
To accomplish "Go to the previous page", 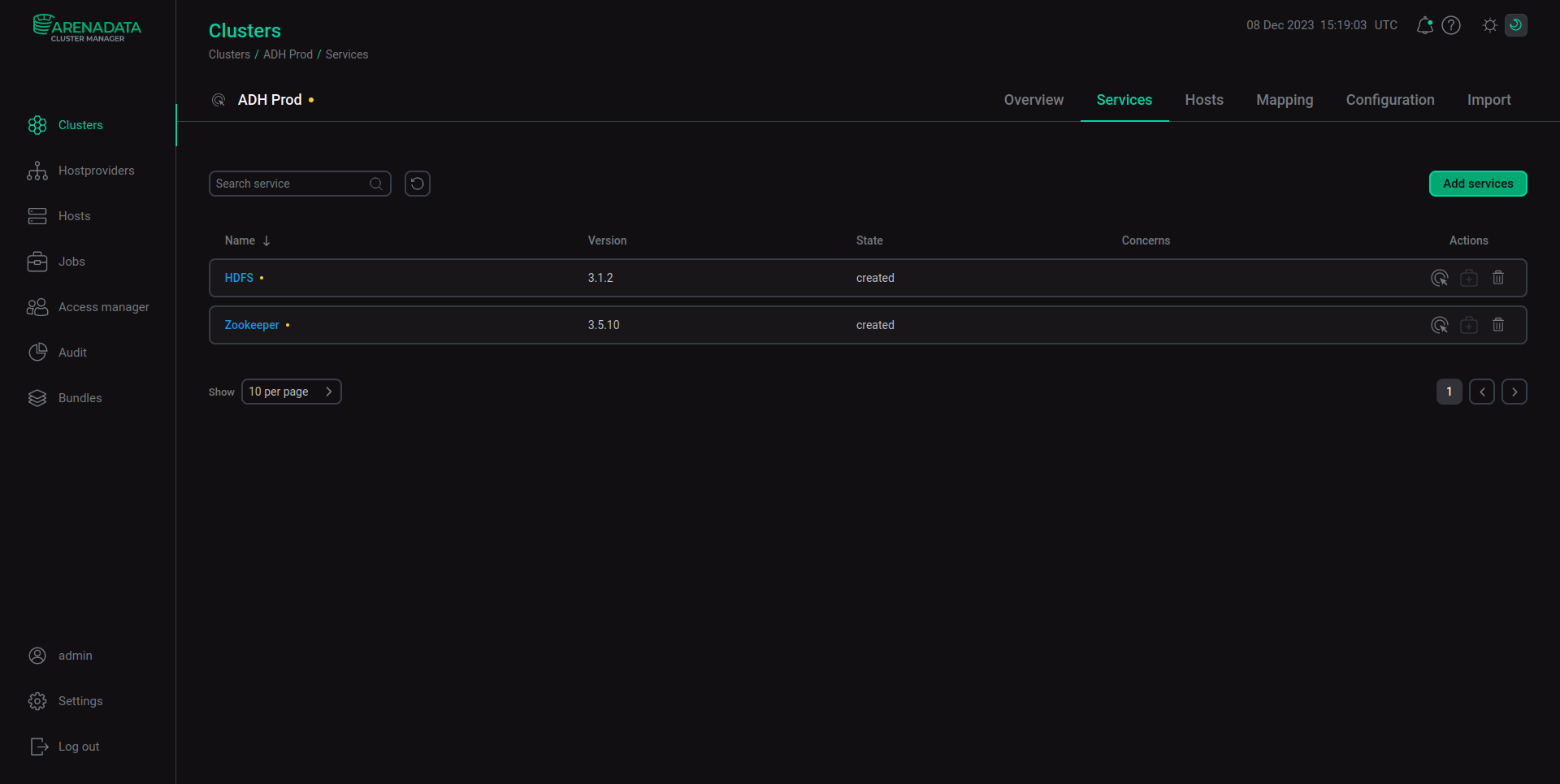I will pyautogui.click(x=1481, y=392).
